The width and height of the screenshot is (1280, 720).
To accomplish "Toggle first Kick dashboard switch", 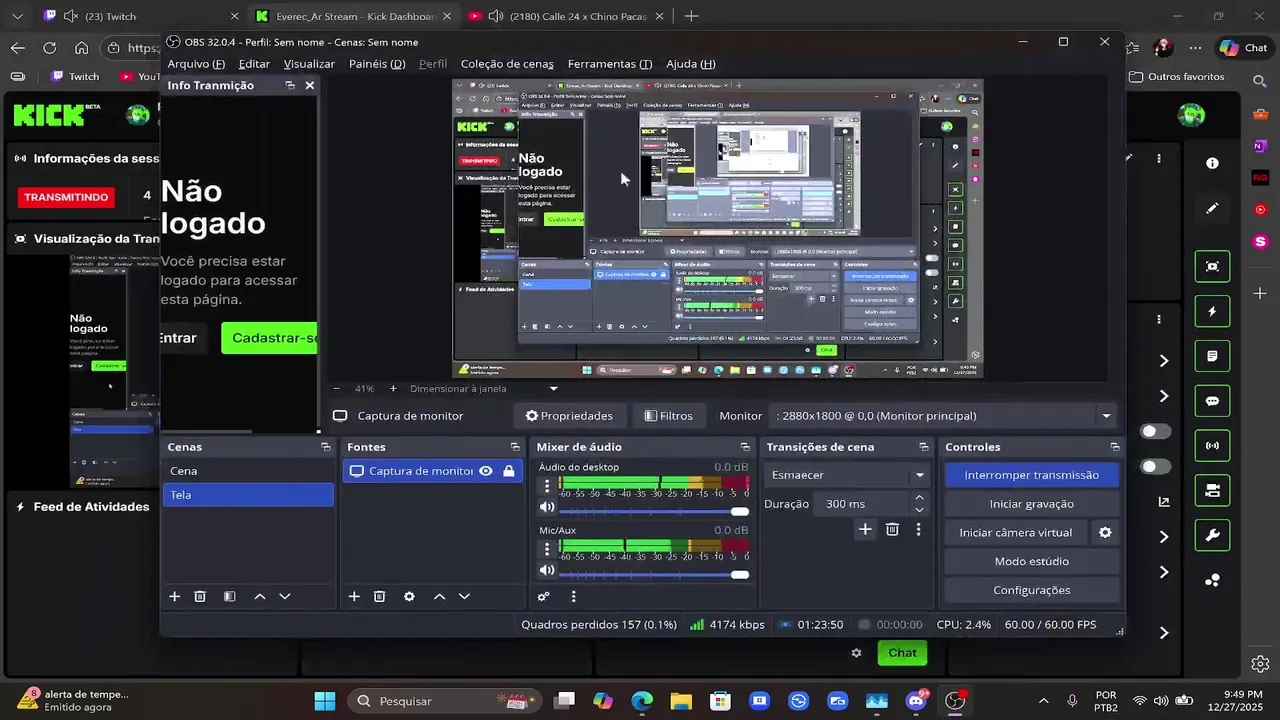I will click(x=1156, y=431).
